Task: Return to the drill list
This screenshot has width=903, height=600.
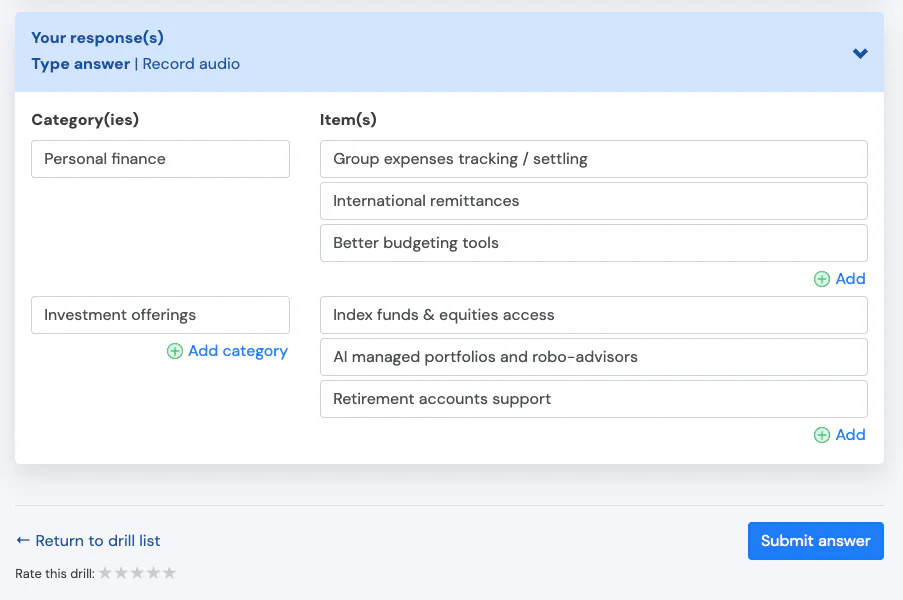Action: pos(88,541)
